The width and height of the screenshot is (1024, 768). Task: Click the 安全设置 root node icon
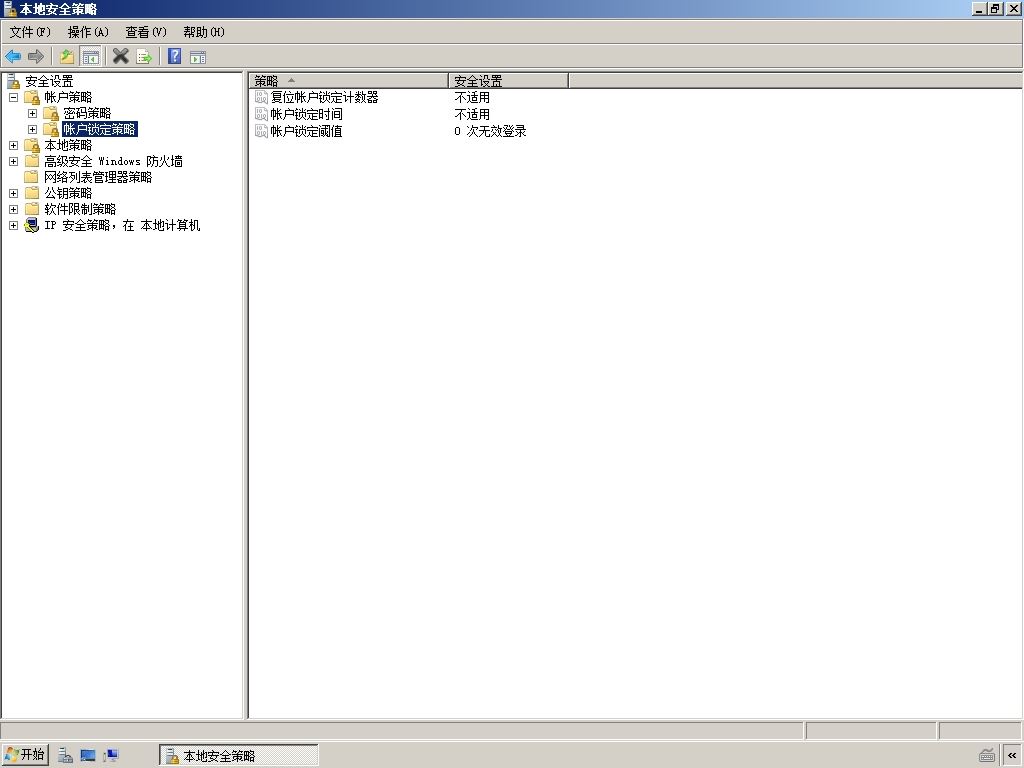click(13, 82)
